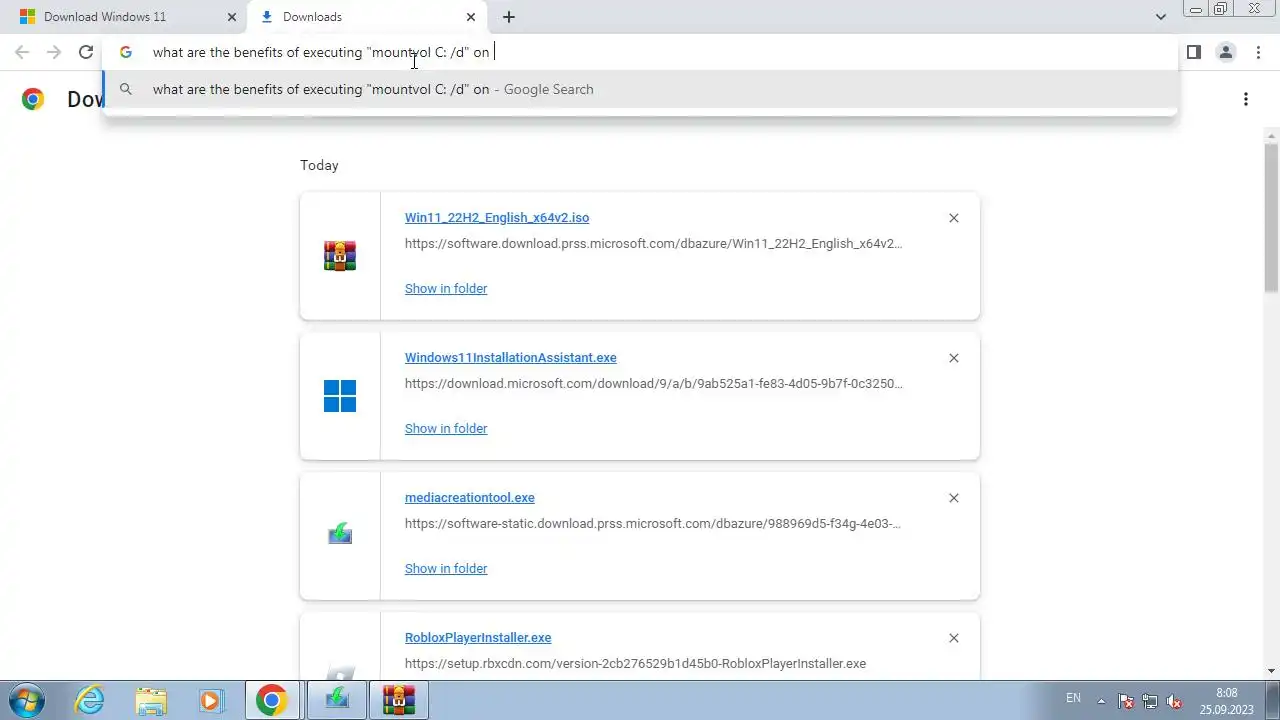This screenshot has height=720, width=1280.
Task: Click the RobloxPlayerInstaller source URL text
Action: [635, 663]
